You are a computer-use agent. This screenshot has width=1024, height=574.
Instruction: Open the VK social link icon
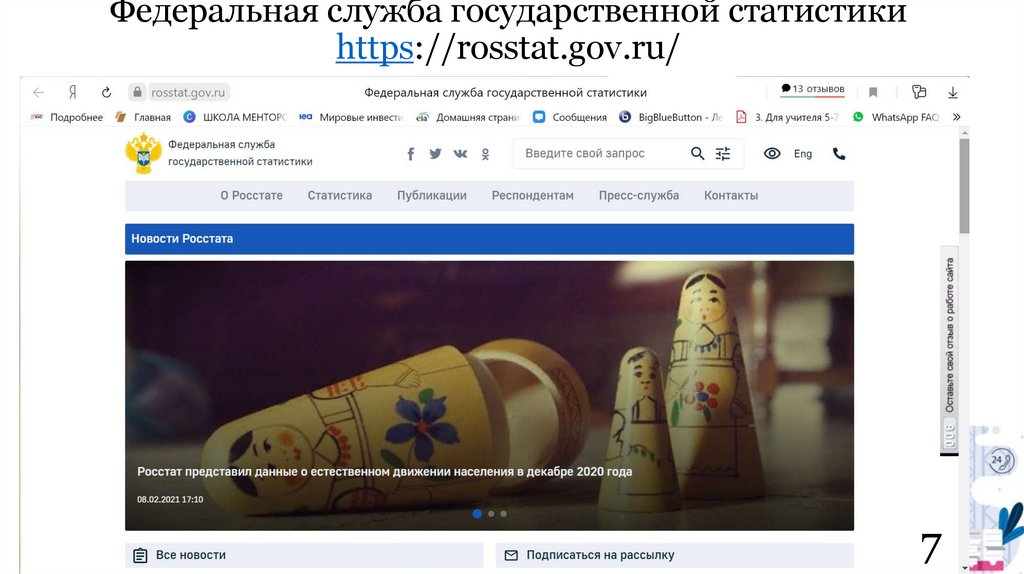[x=460, y=154]
